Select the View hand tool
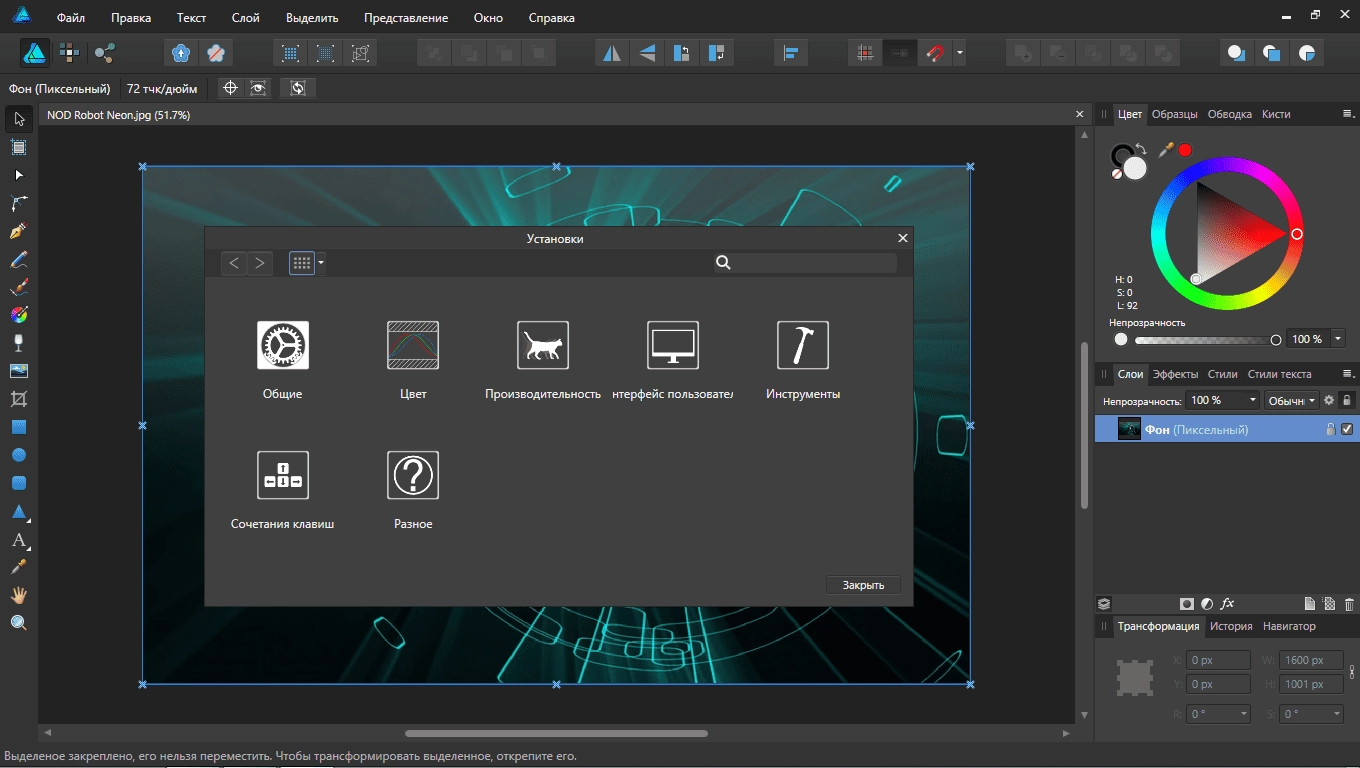 pyautogui.click(x=19, y=595)
